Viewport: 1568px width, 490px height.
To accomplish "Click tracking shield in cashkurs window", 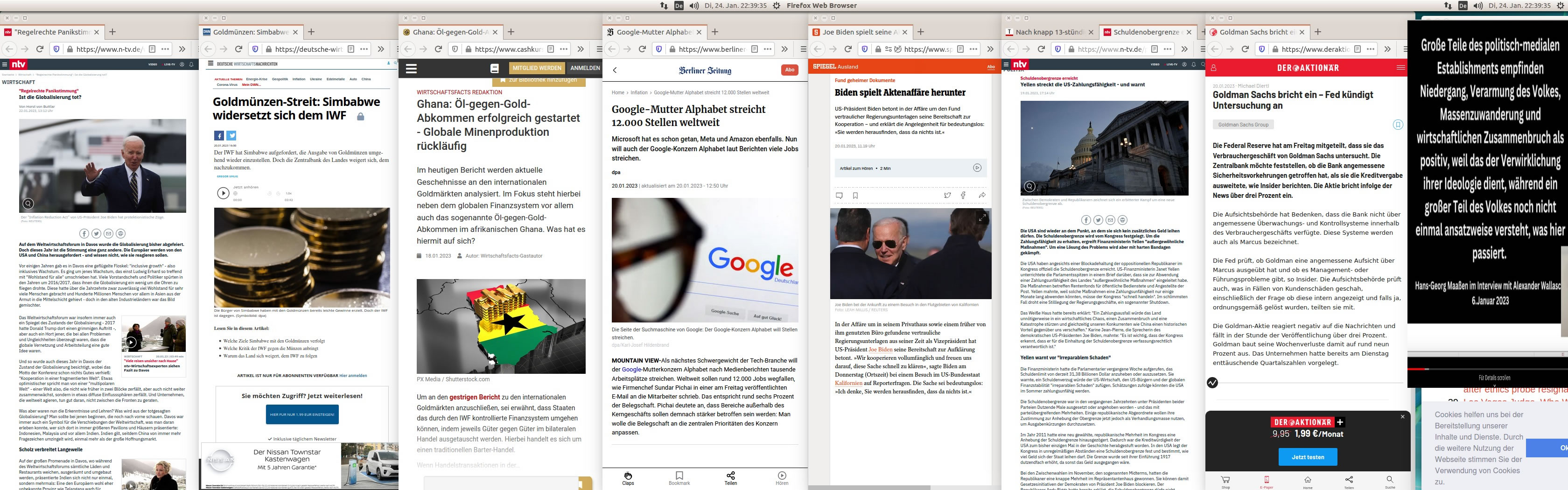I will [455, 49].
